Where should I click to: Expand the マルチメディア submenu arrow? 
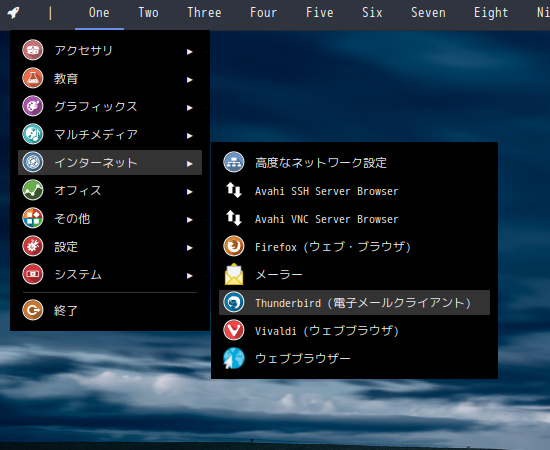(190, 136)
